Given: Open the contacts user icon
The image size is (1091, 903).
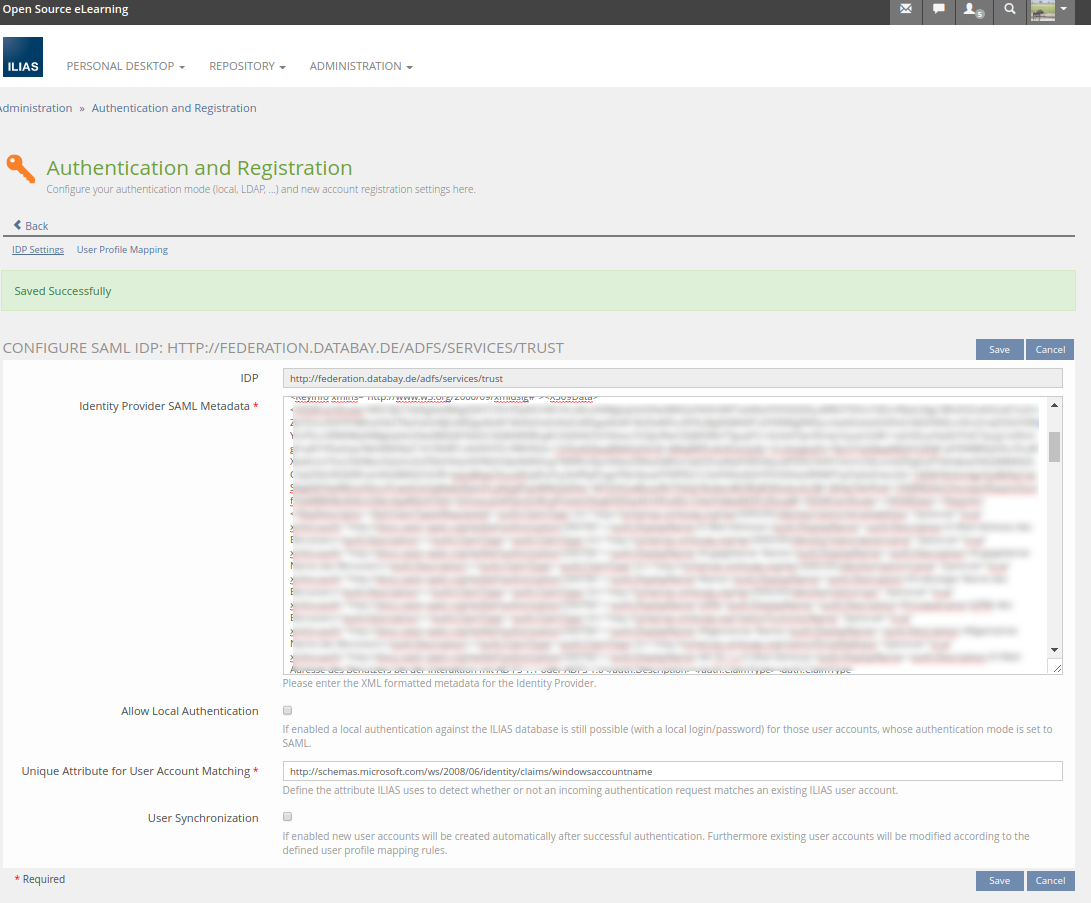Looking at the screenshot, I should (x=973, y=10).
